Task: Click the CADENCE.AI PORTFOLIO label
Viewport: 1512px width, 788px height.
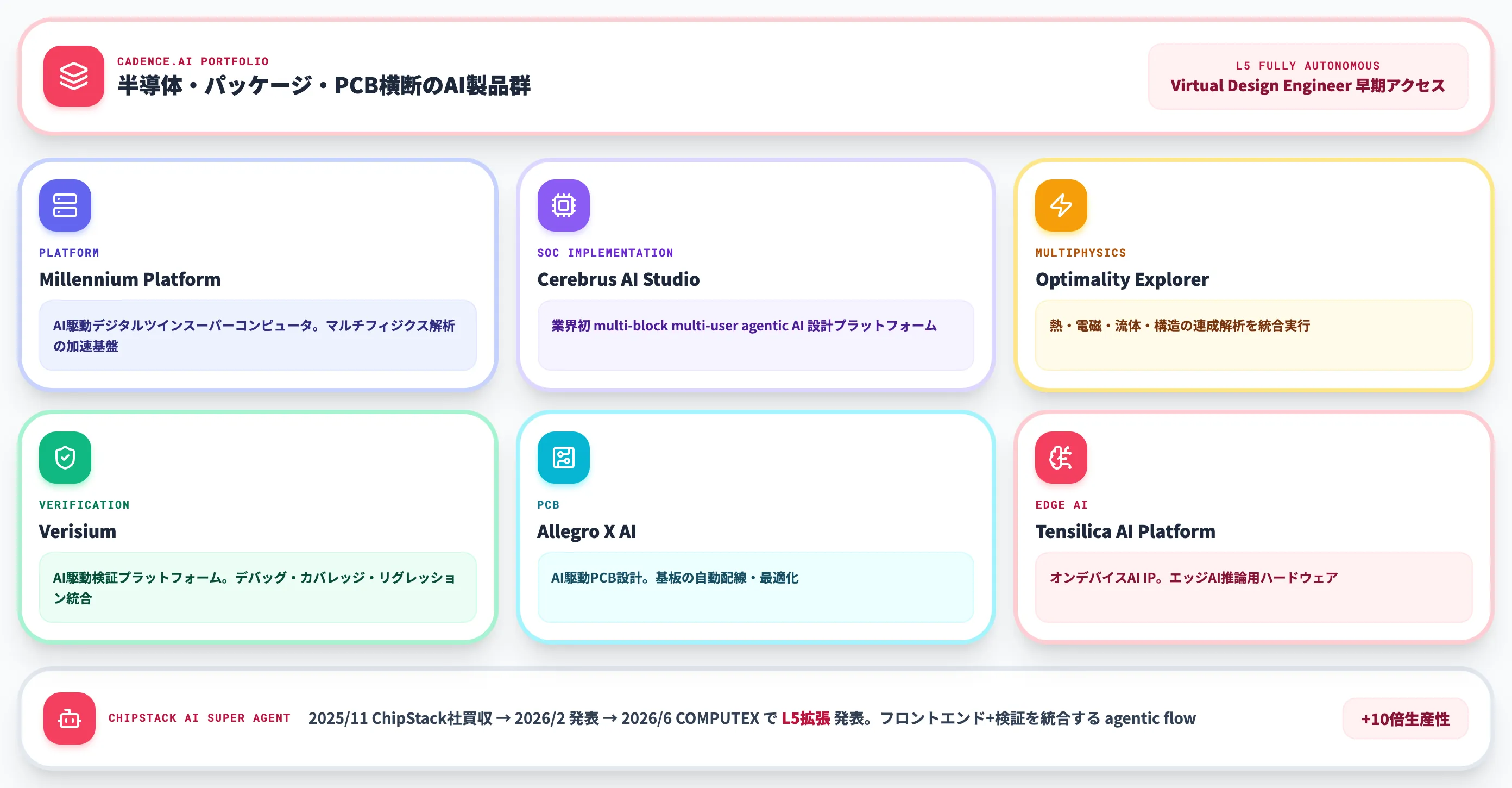Action: pos(192,61)
